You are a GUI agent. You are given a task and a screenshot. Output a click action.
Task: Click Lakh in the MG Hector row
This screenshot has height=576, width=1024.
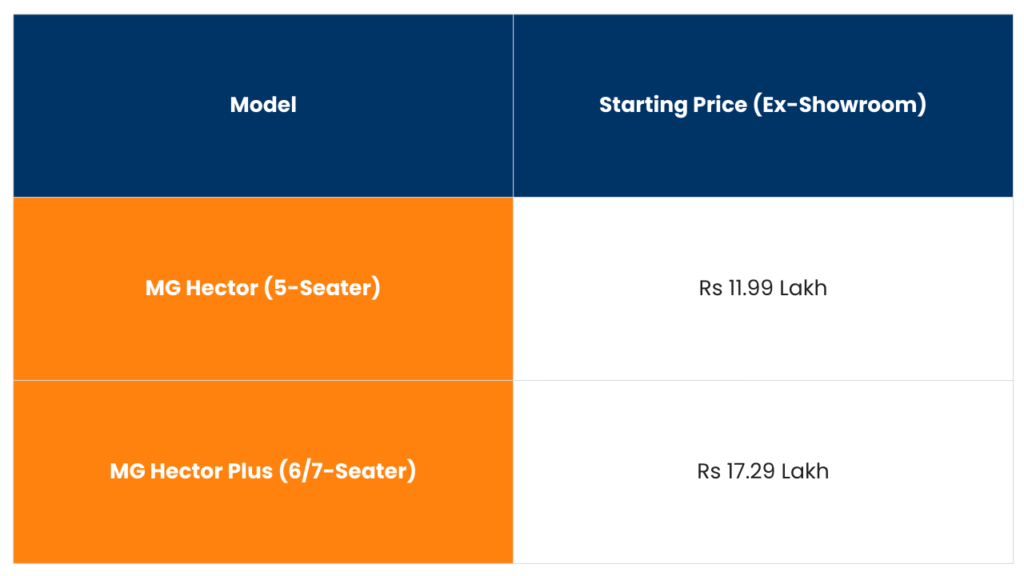click(804, 289)
